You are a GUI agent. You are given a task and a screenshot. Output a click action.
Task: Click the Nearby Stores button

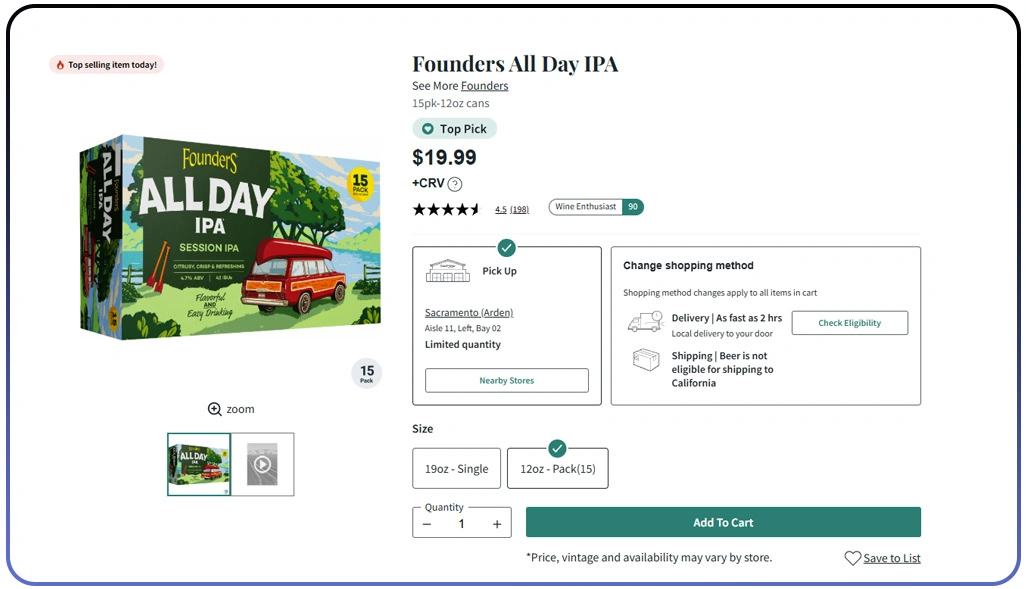point(506,381)
